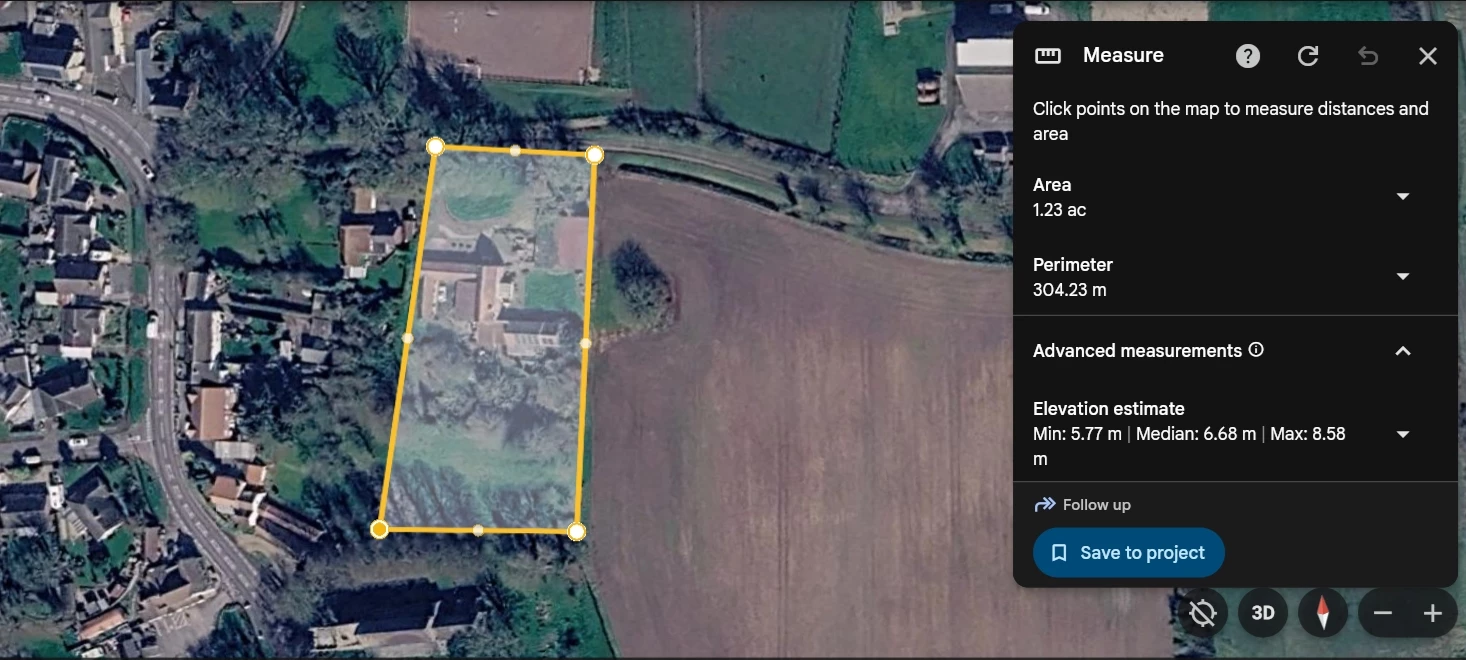Image resolution: width=1466 pixels, height=660 pixels.
Task: Click the midpoint handle on polygon's left edge
Action: 407,338
